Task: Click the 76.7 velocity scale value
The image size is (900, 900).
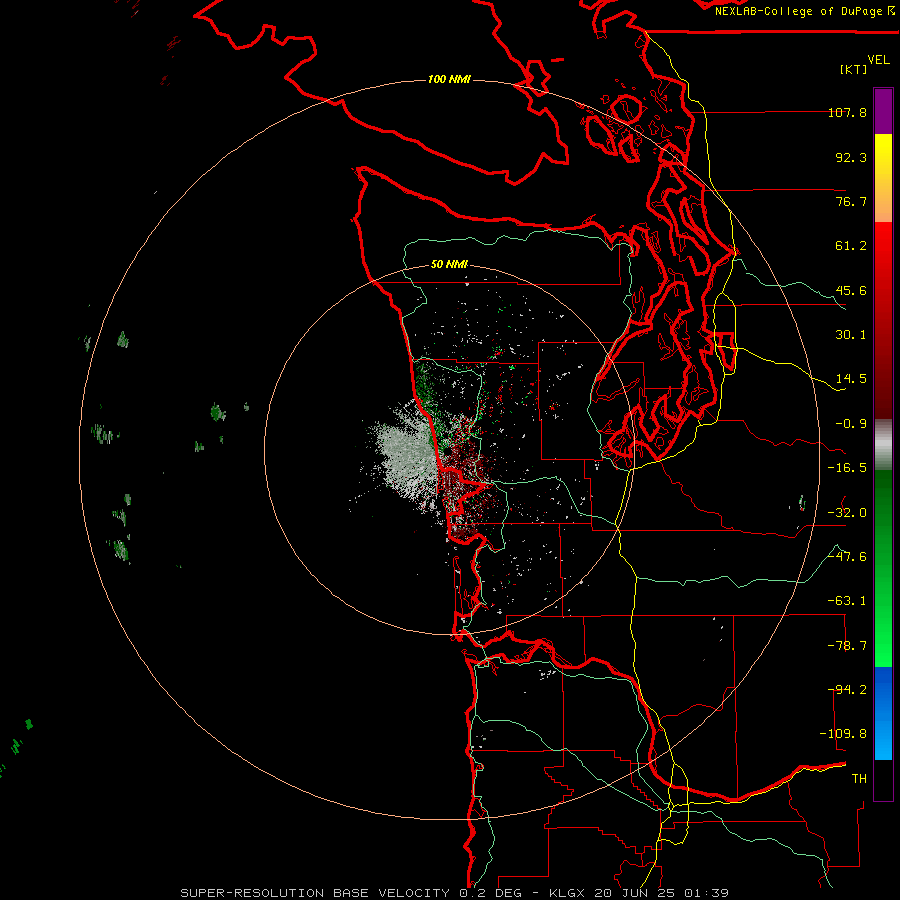Action: (851, 201)
